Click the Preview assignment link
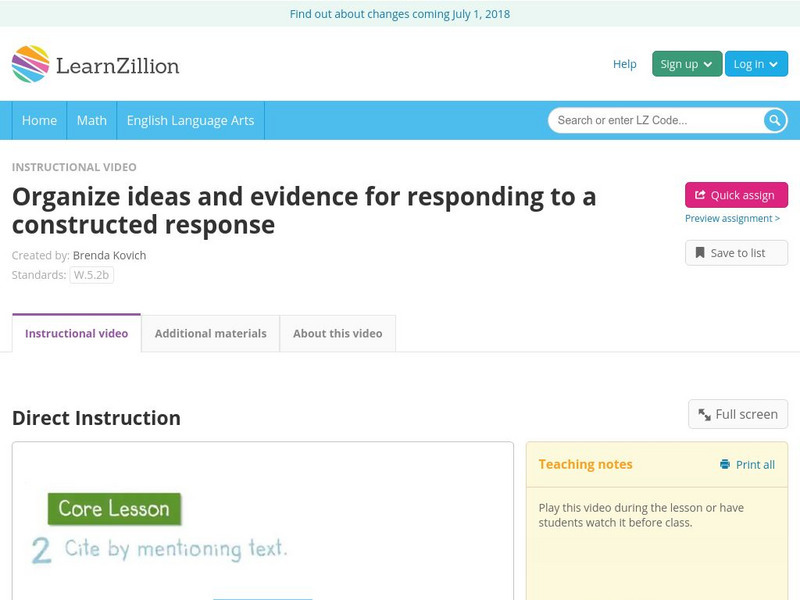The width and height of the screenshot is (800, 600). click(x=732, y=218)
